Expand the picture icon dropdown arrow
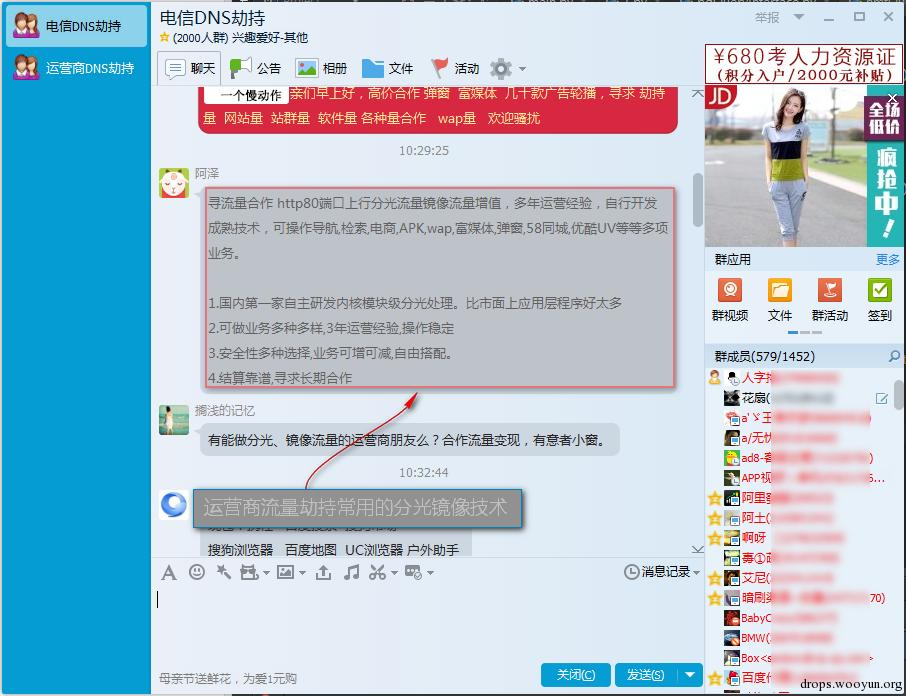This screenshot has height=696, width=906. tap(302, 573)
